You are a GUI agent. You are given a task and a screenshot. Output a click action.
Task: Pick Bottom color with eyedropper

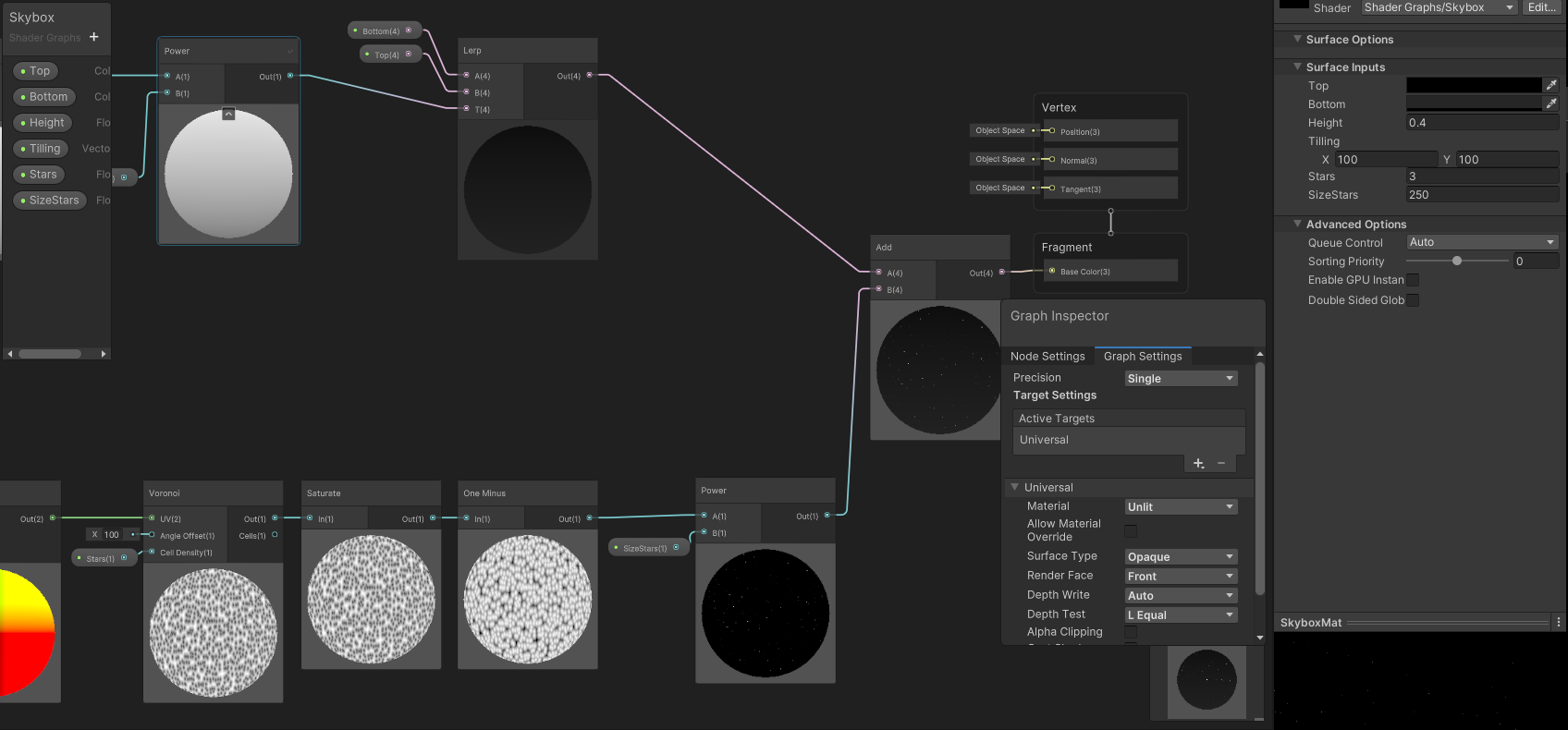(1551, 103)
